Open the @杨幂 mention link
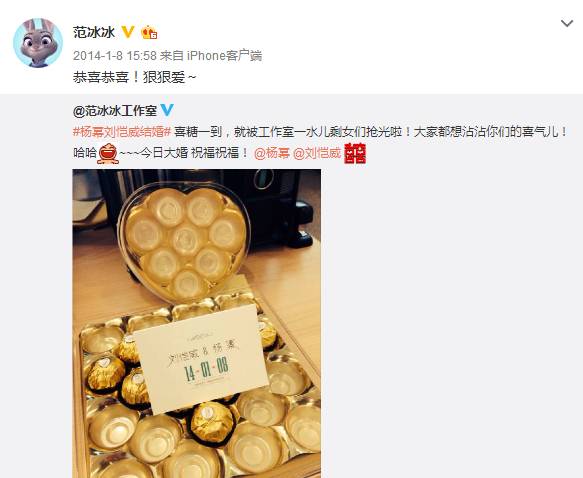This screenshot has height=478, width=583. click(x=272, y=153)
